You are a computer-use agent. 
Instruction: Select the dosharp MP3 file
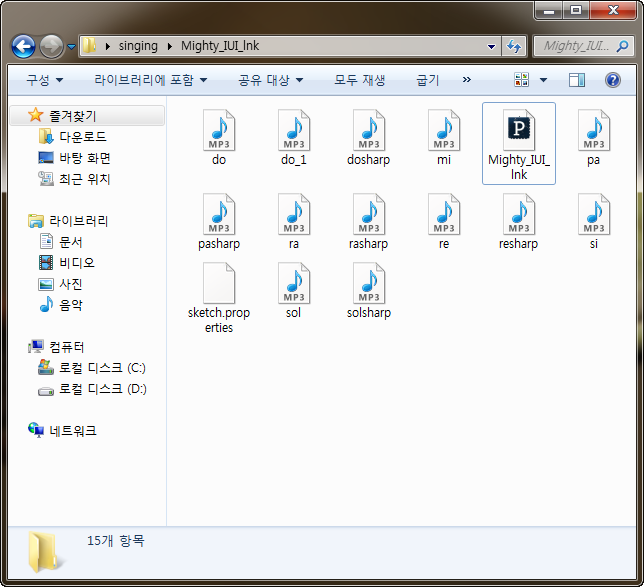point(368,138)
